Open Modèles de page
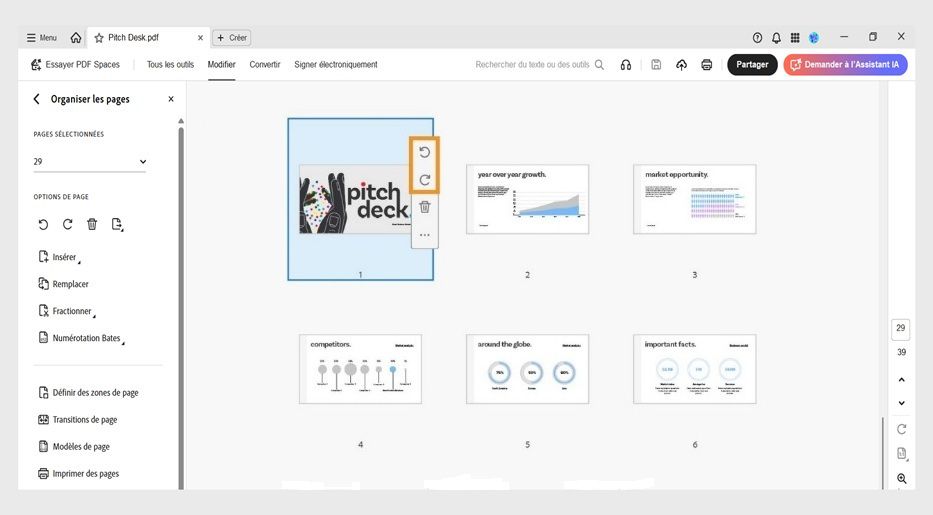This screenshot has width=933, height=515. pos(74,446)
